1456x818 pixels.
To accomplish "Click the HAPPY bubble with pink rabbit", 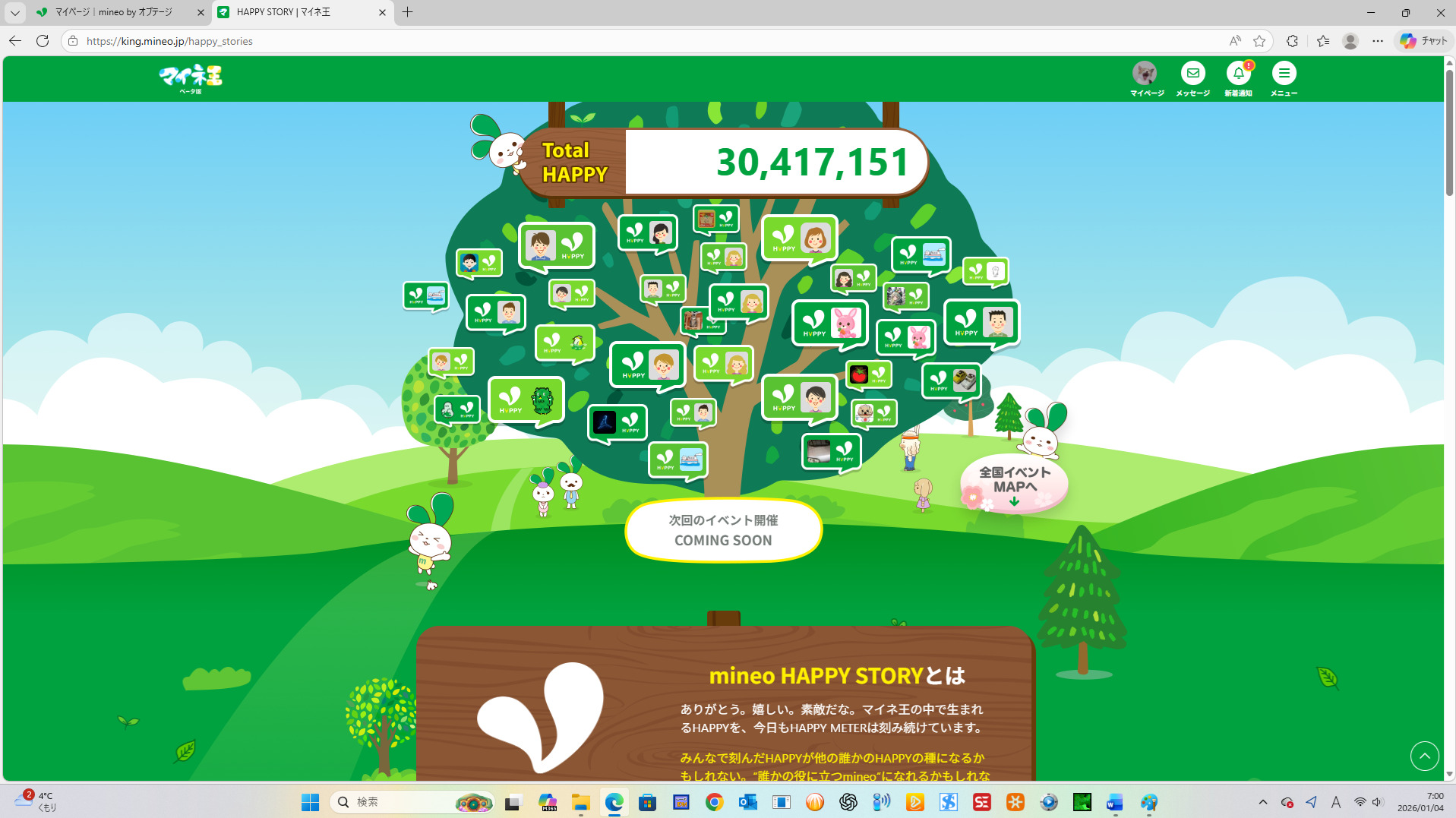I will pyautogui.click(x=829, y=324).
